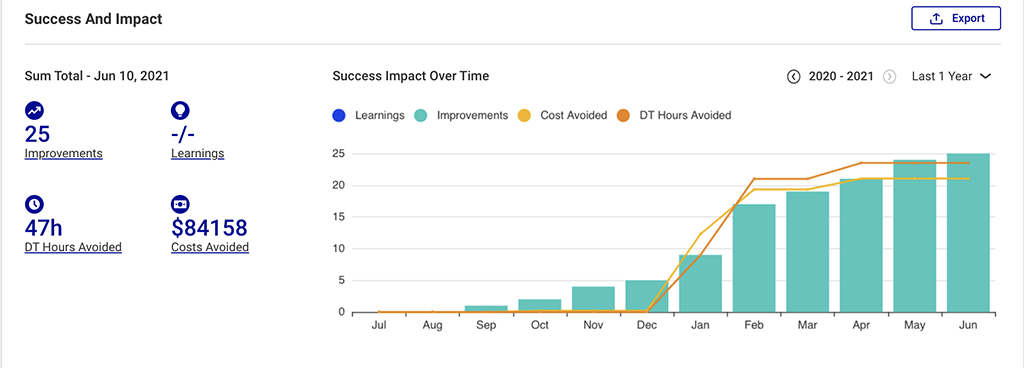This screenshot has width=1024, height=368.
Task: Click the blue Learnings legend dot
Action: (x=339, y=115)
